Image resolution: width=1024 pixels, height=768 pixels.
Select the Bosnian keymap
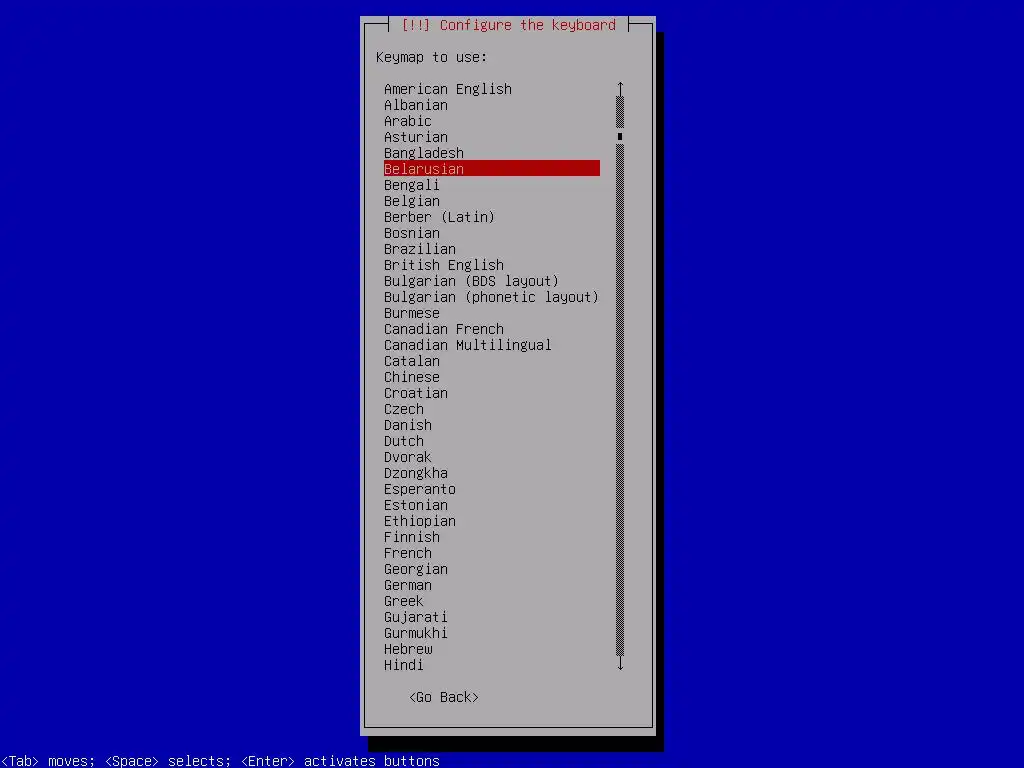pyautogui.click(x=492, y=233)
